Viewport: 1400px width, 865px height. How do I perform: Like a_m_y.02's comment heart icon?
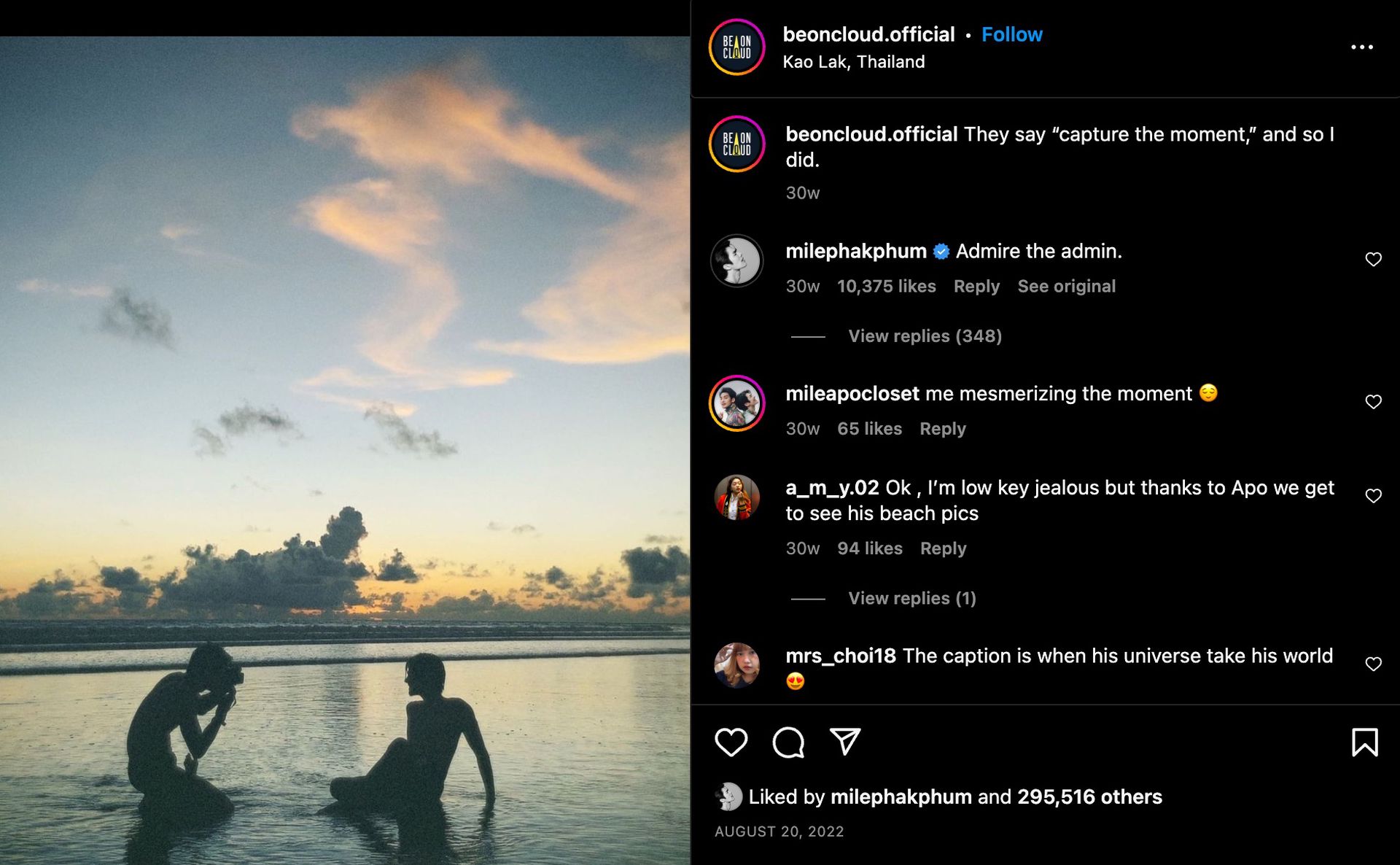[1373, 496]
